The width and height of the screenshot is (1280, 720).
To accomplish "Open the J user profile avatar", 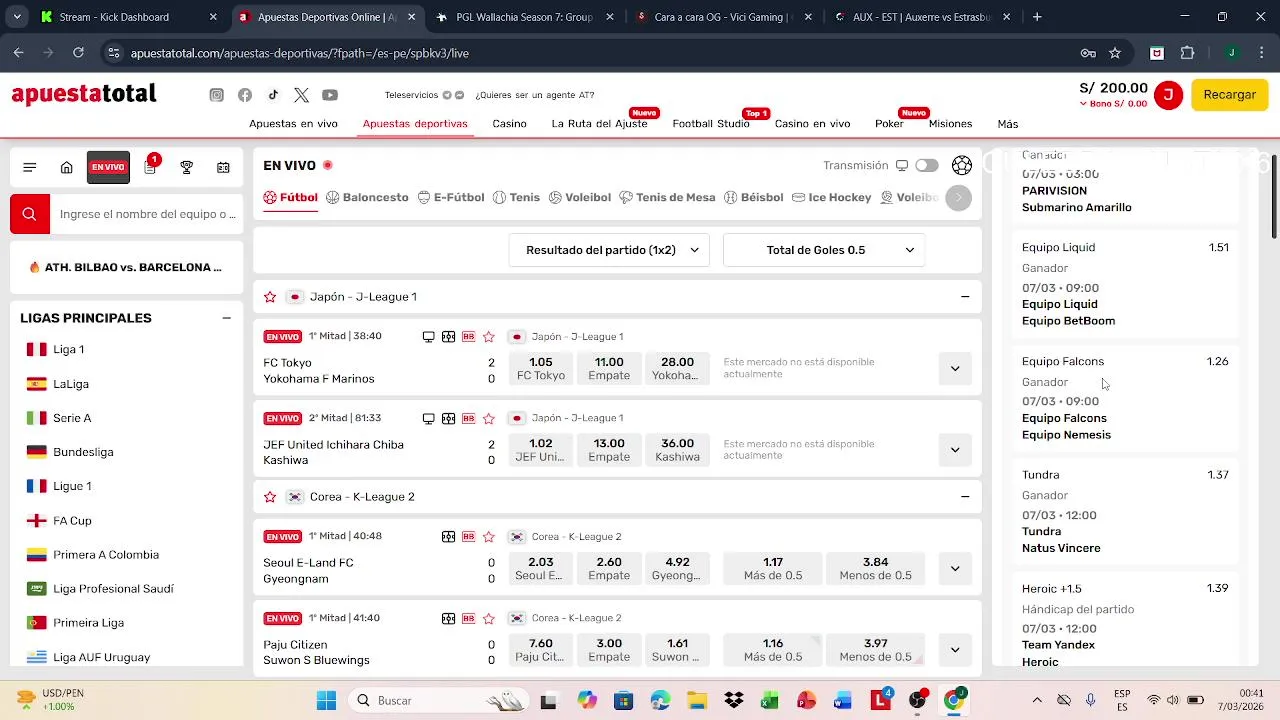I will [x=1168, y=95].
